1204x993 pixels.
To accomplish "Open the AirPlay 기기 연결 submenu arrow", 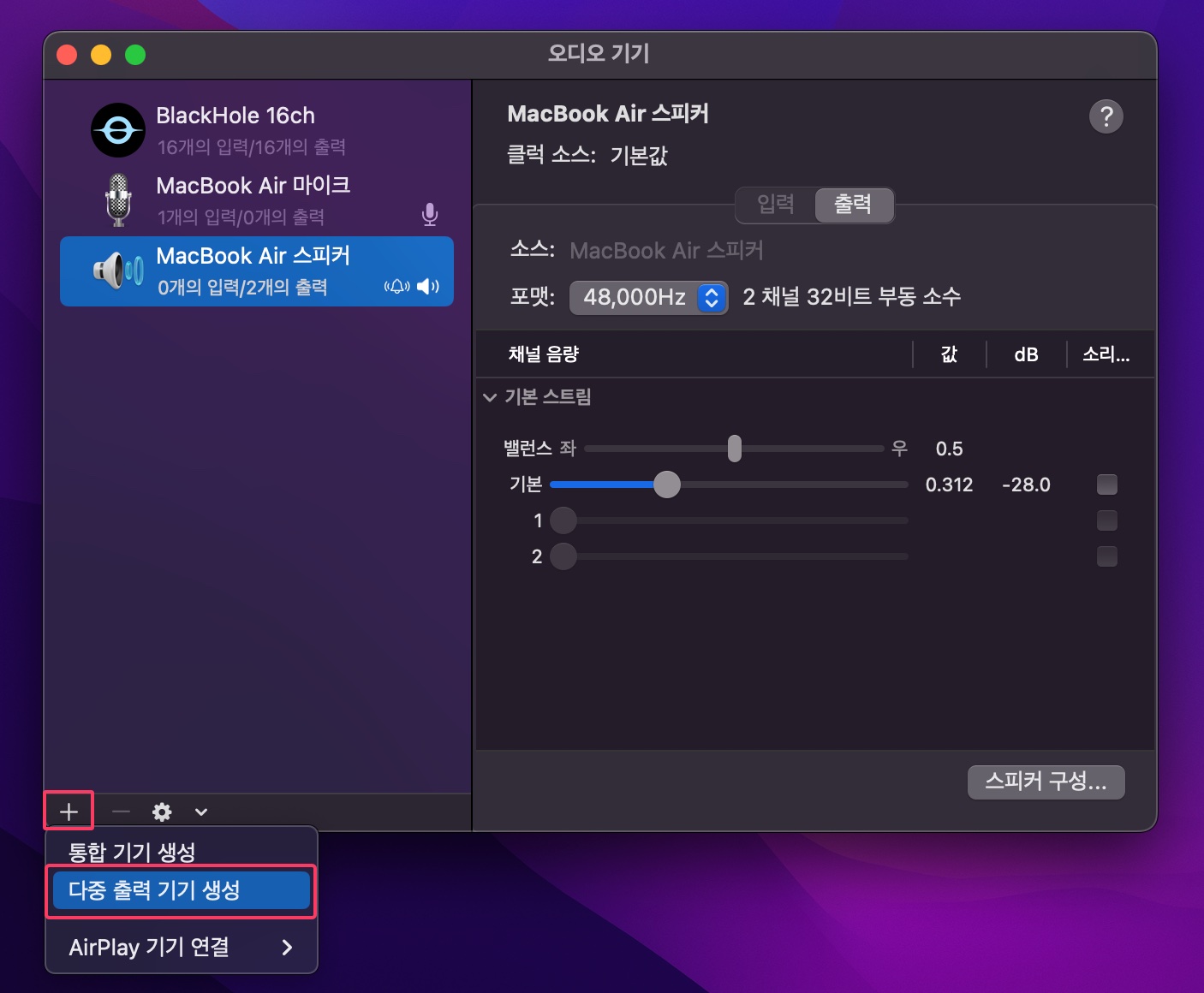I will tap(287, 947).
